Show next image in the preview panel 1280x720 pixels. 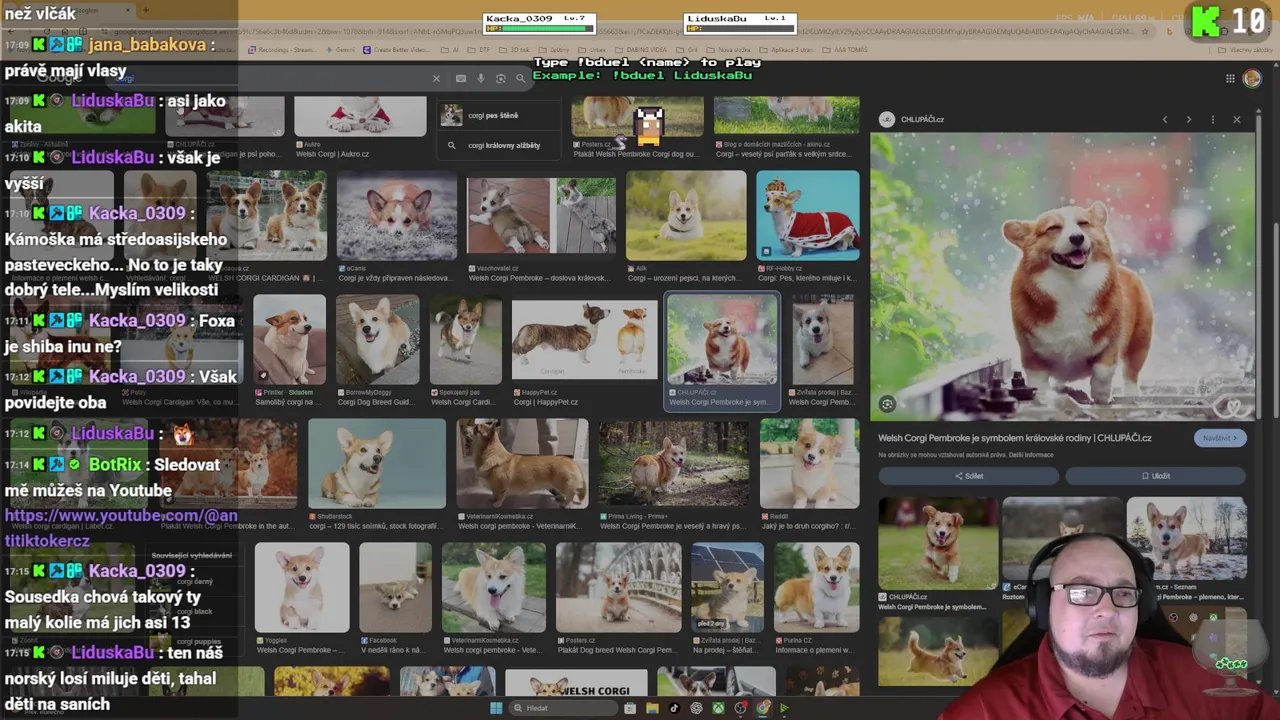click(1189, 119)
